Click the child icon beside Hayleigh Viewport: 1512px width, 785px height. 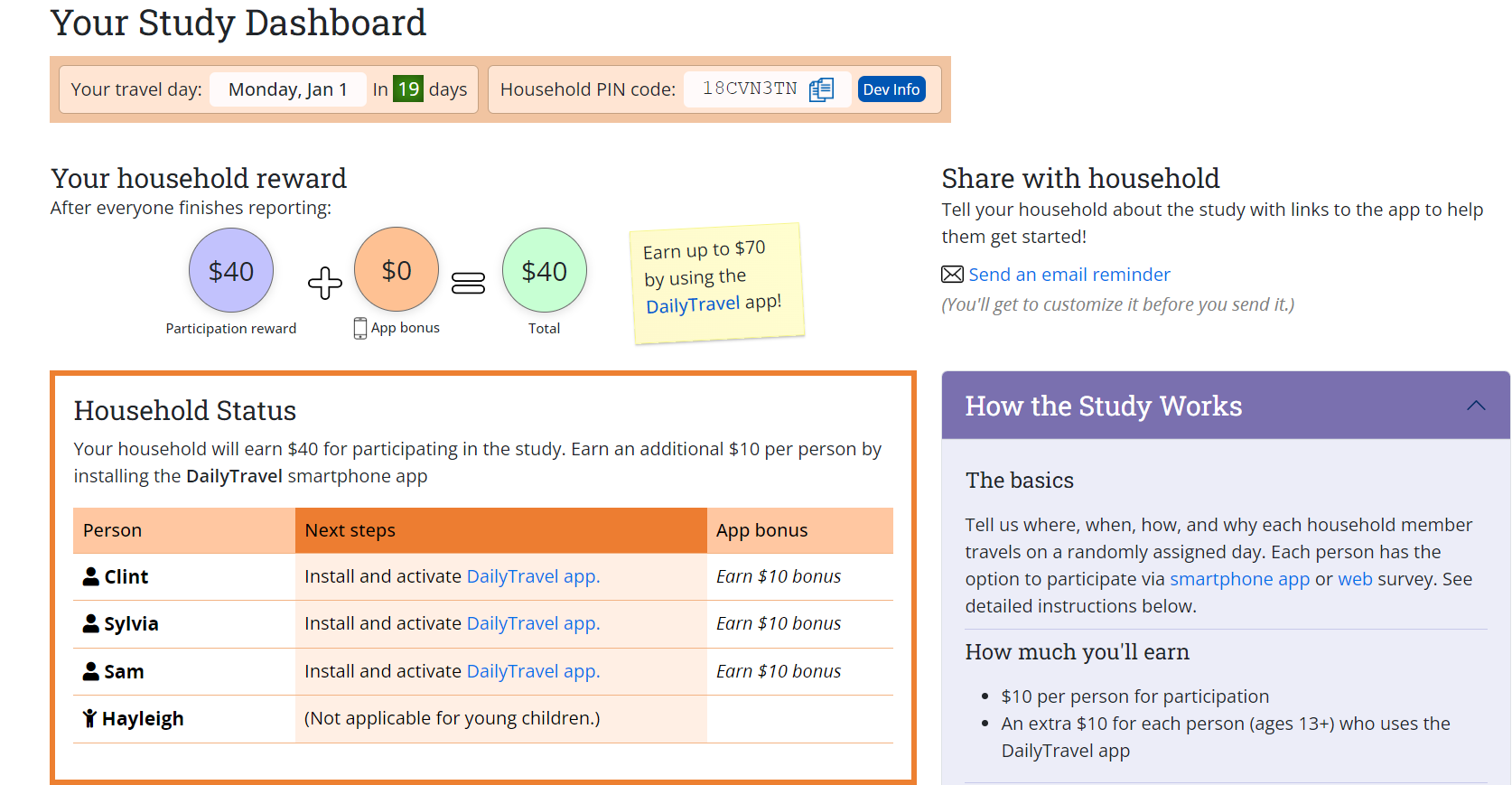[x=89, y=718]
